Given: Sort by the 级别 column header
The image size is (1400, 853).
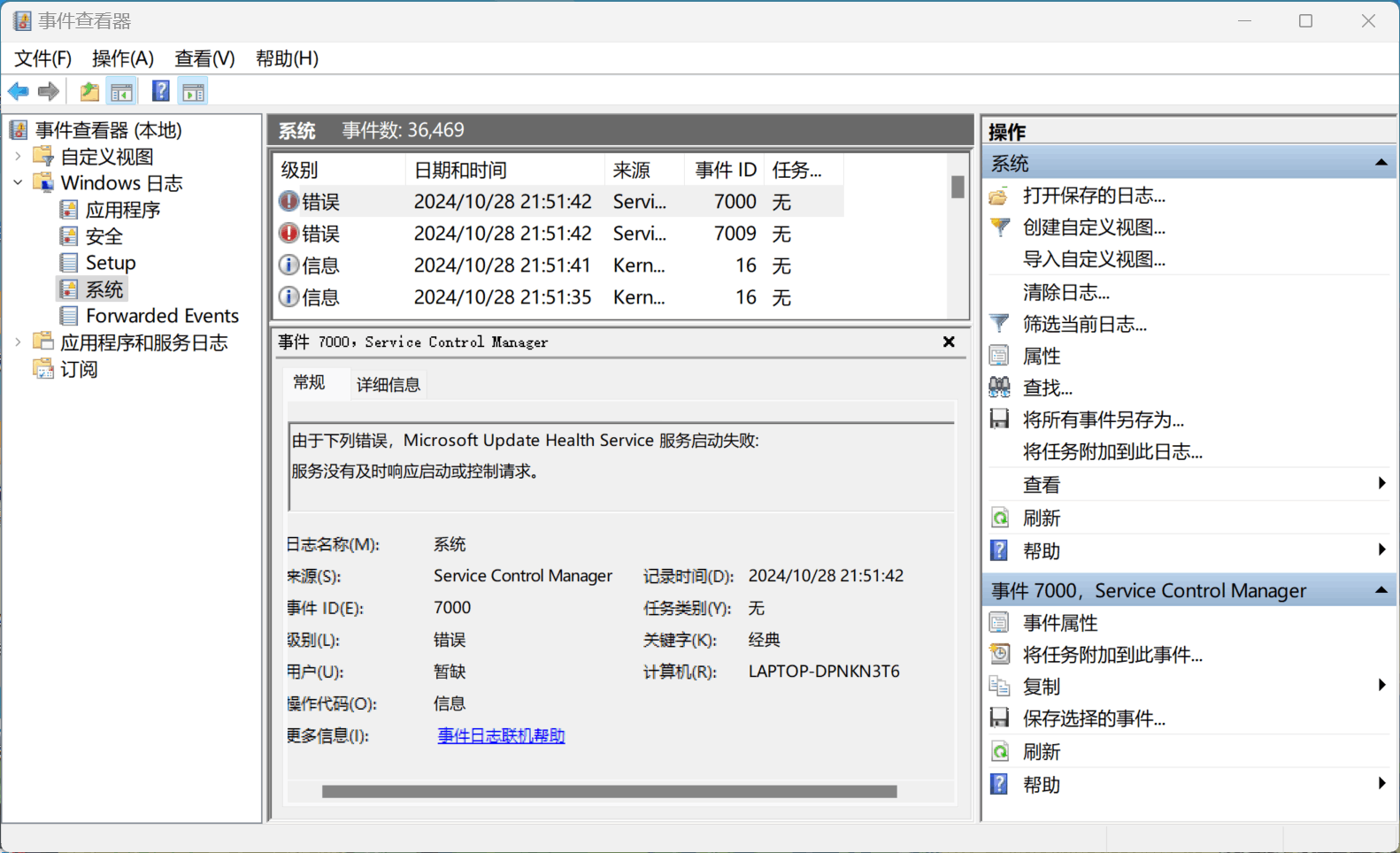Looking at the screenshot, I should (340, 170).
